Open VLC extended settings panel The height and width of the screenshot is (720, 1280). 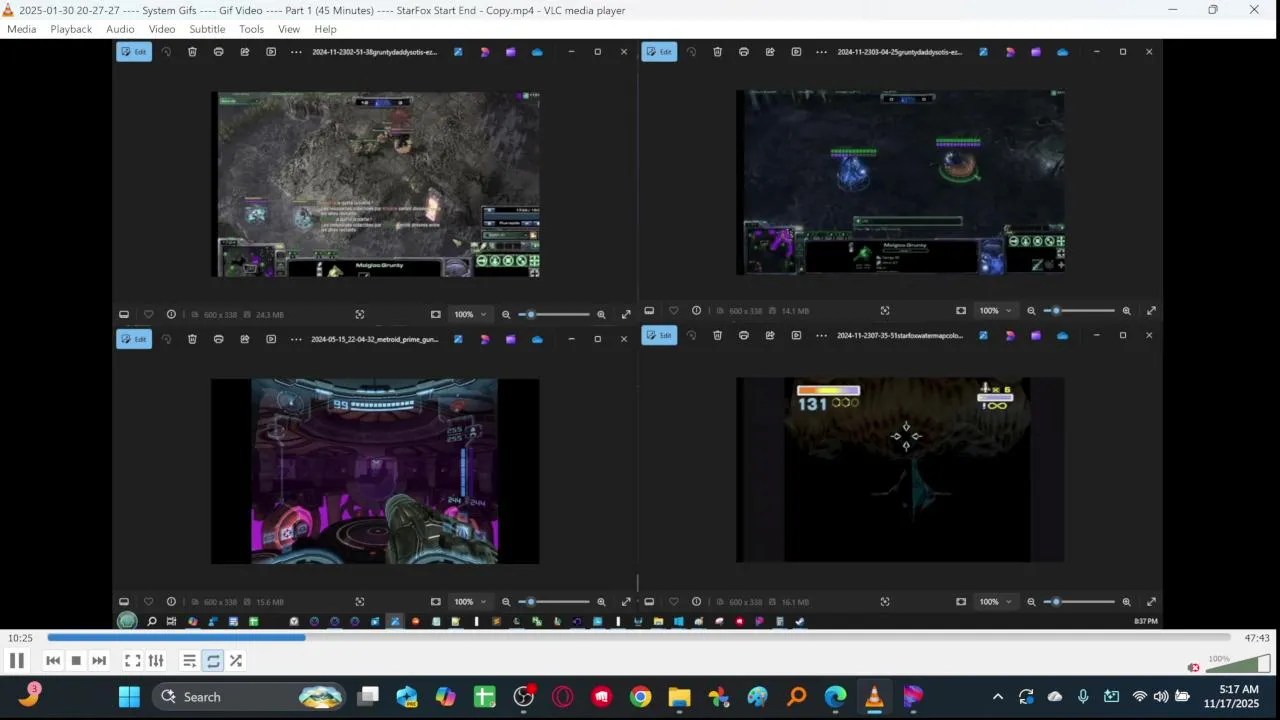pos(156,660)
